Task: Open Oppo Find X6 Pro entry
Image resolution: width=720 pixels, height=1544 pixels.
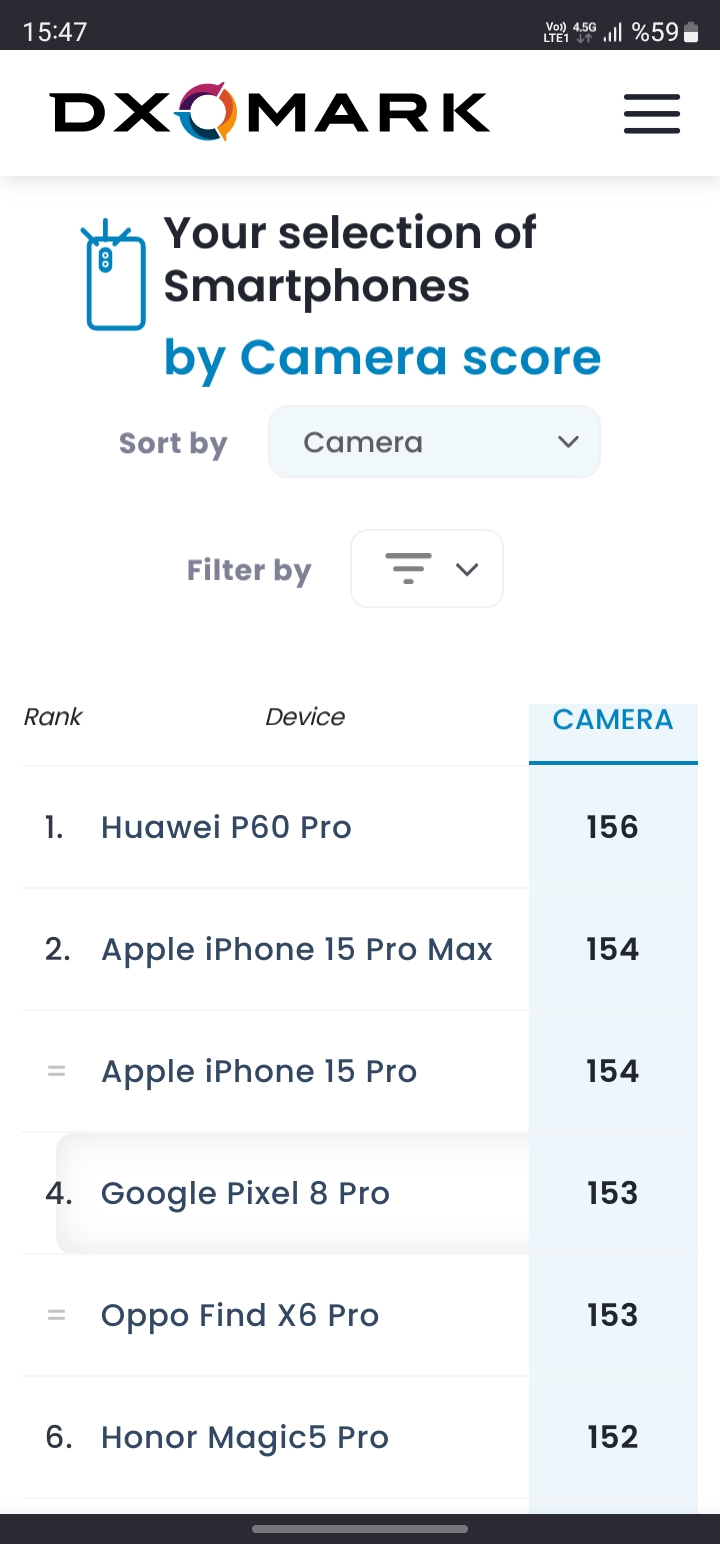Action: click(240, 1316)
